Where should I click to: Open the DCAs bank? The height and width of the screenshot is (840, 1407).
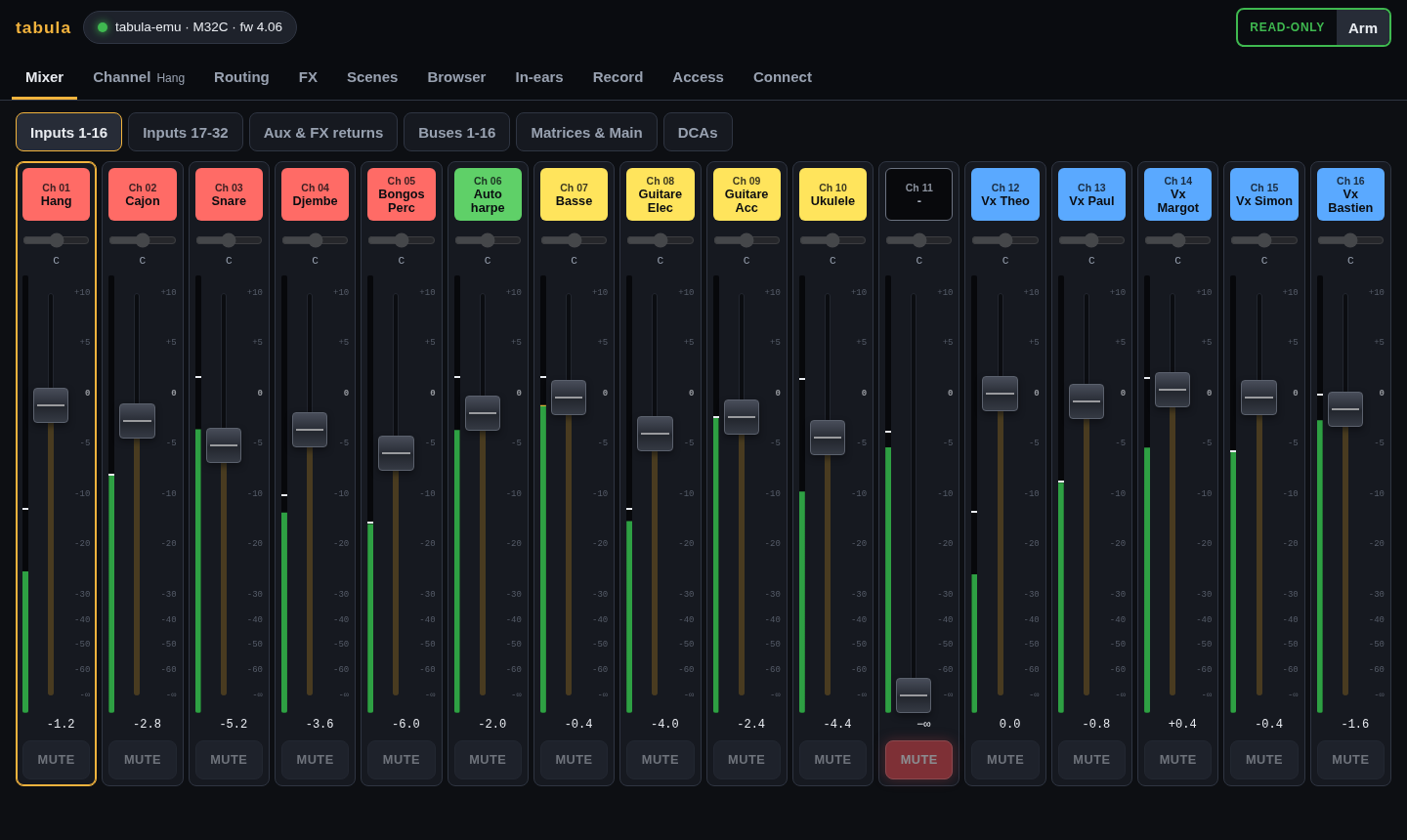pos(698,132)
